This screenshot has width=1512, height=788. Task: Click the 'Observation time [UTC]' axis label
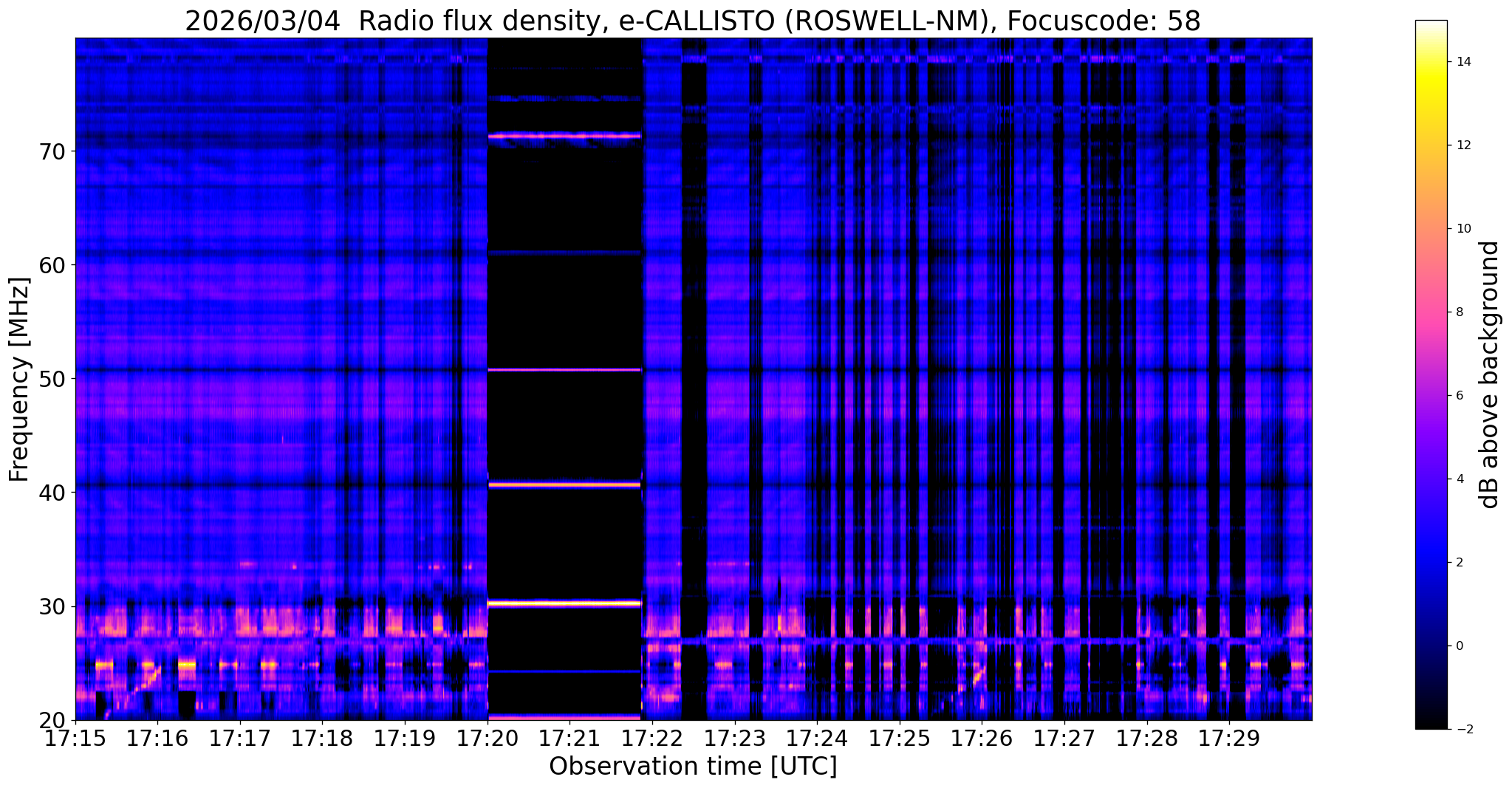693,767
